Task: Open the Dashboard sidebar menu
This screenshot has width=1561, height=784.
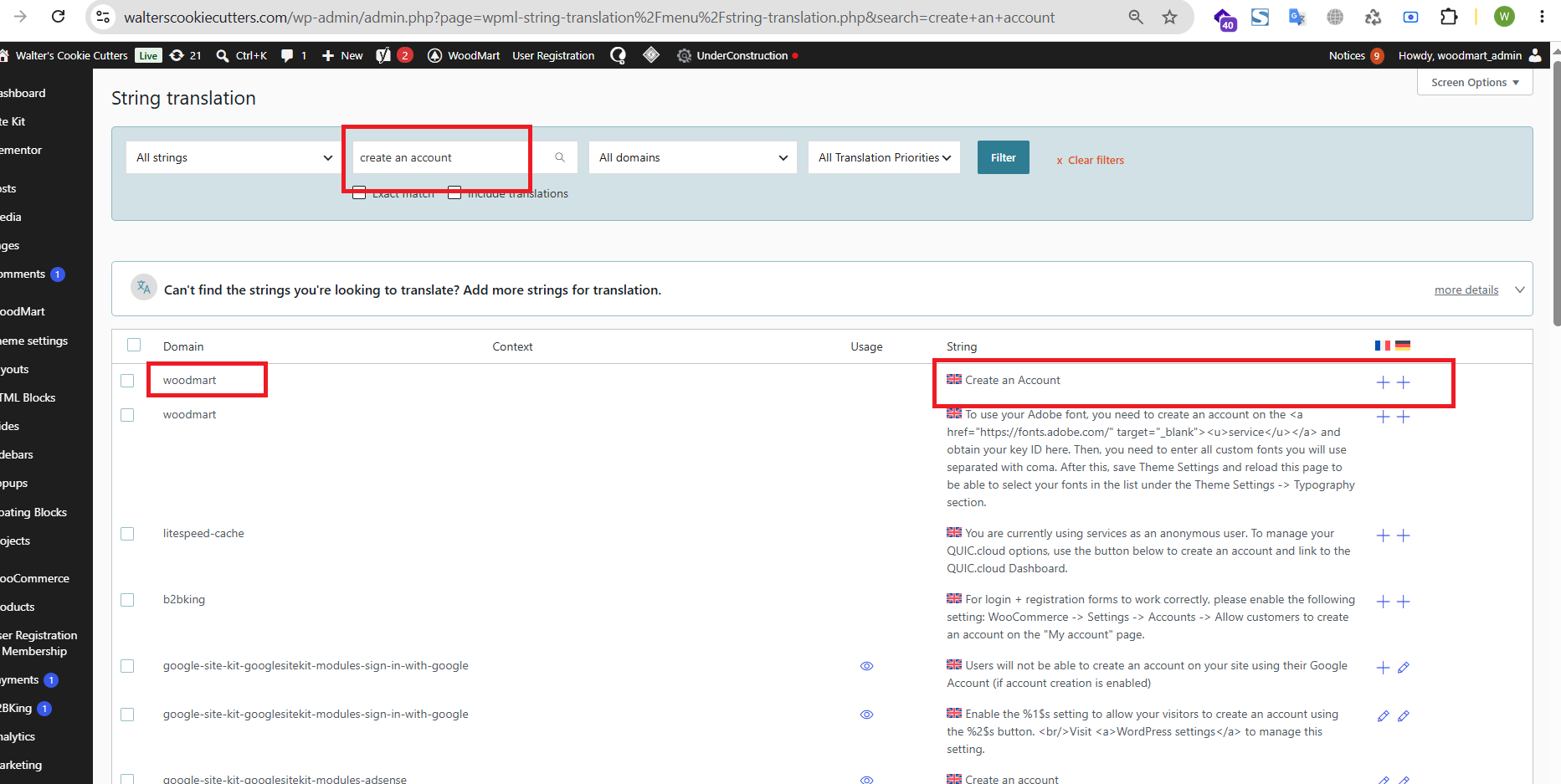Action: (x=23, y=93)
